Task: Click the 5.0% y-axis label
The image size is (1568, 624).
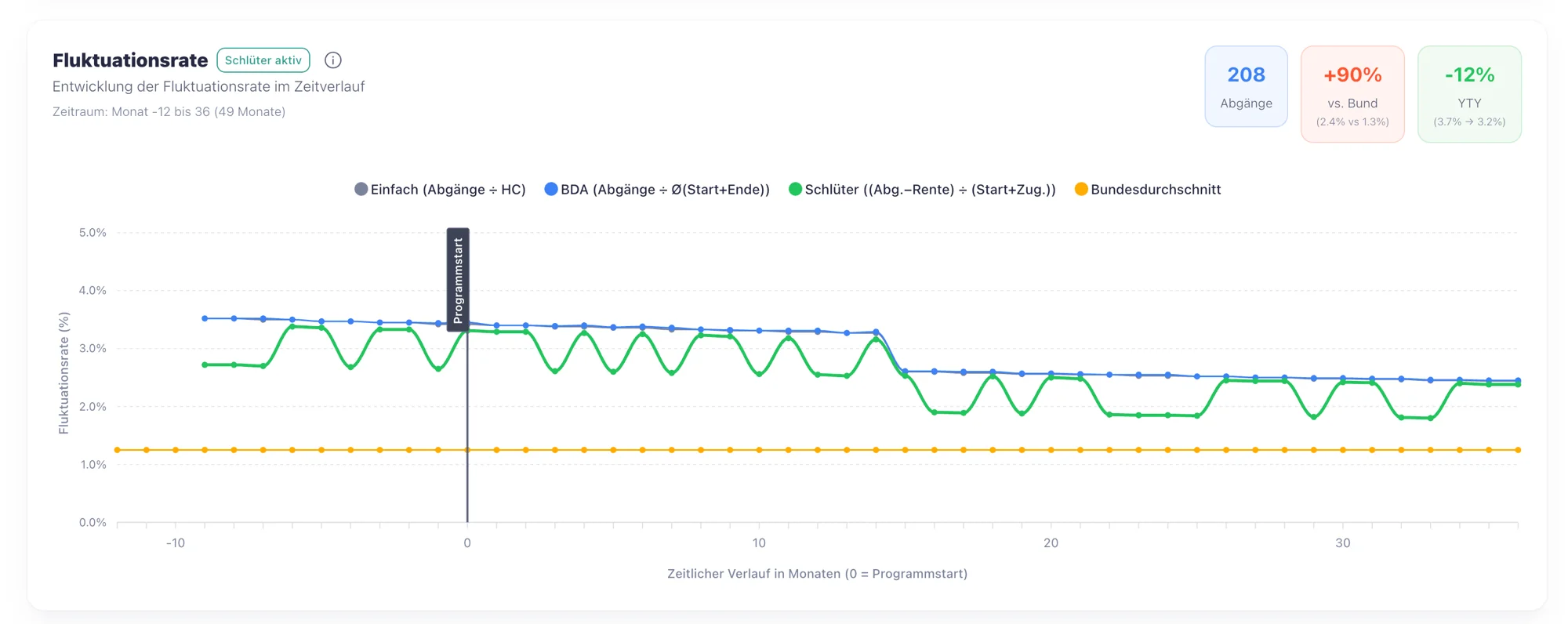Action: click(x=93, y=233)
